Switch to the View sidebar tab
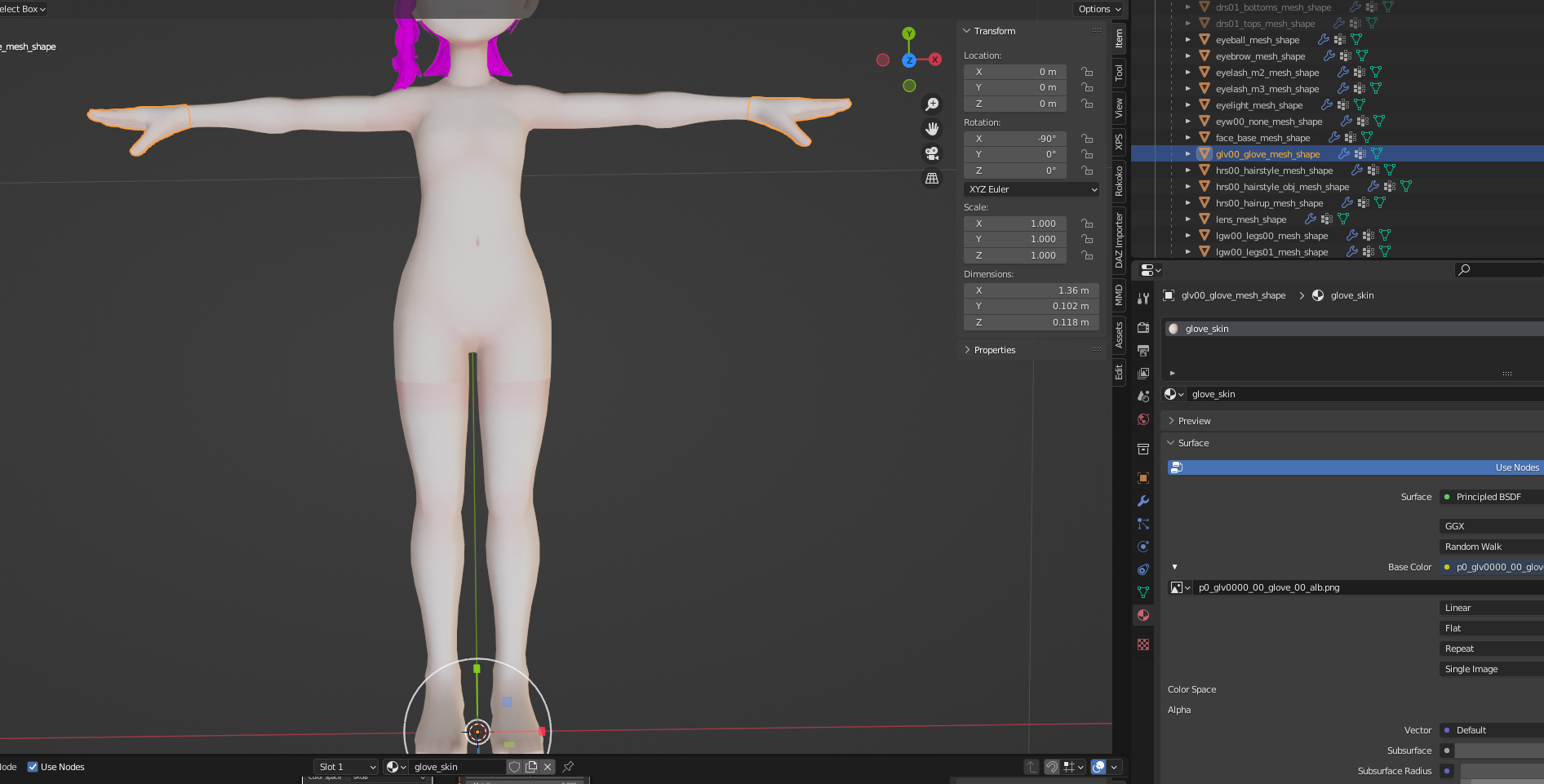The height and width of the screenshot is (784, 1544). coord(1119,107)
